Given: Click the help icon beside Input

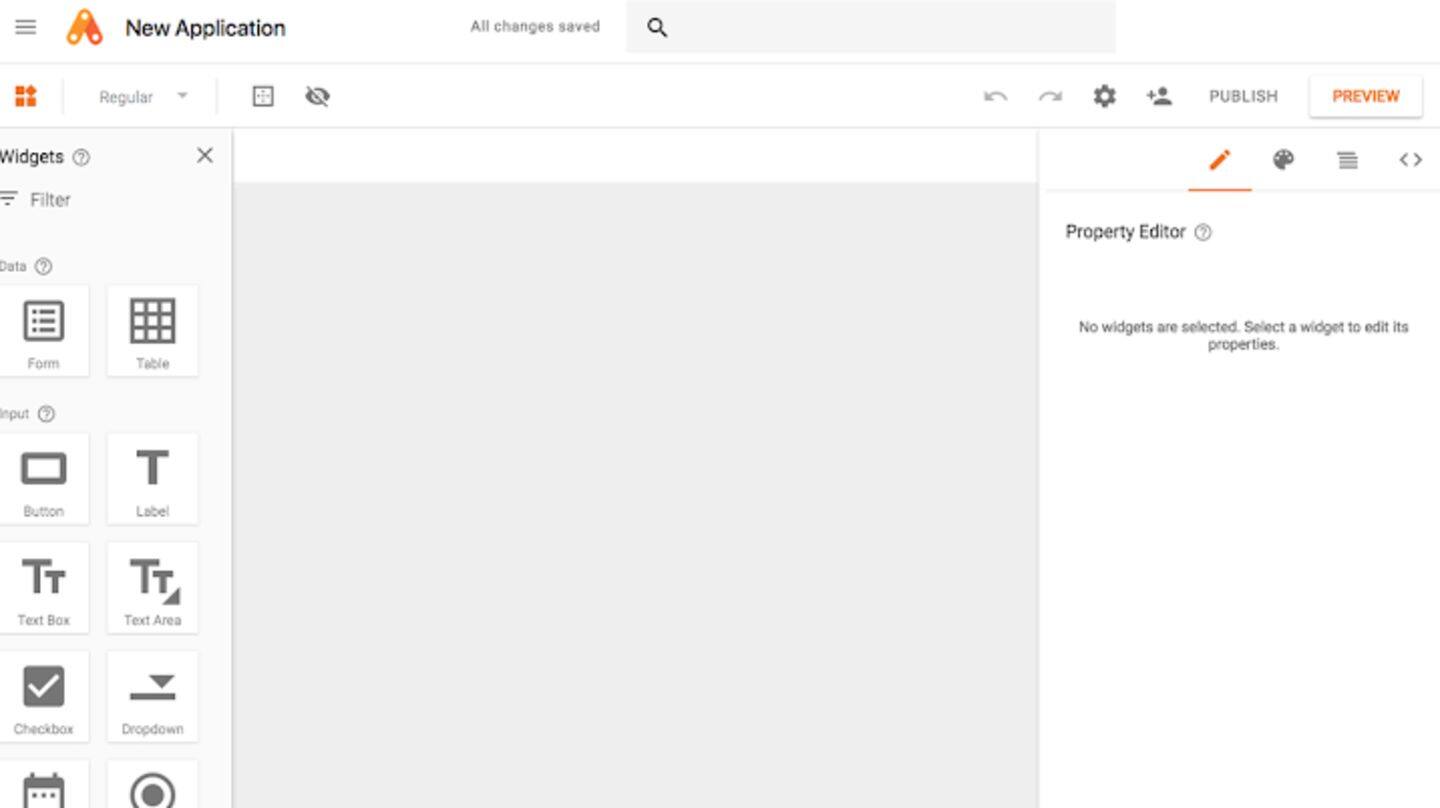Looking at the screenshot, I should pyautogui.click(x=46, y=414).
